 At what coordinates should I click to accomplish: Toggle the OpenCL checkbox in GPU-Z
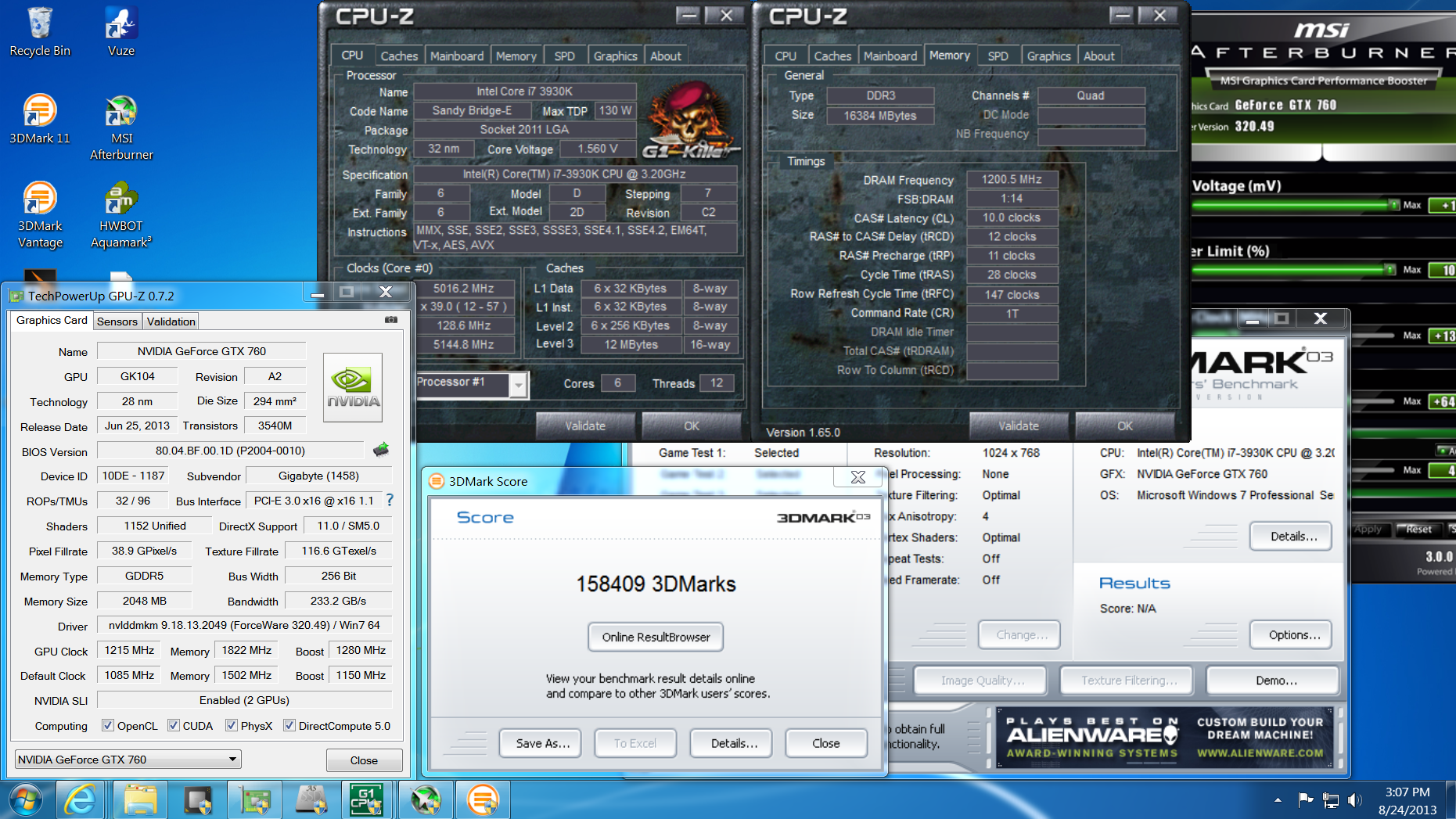coord(108,725)
